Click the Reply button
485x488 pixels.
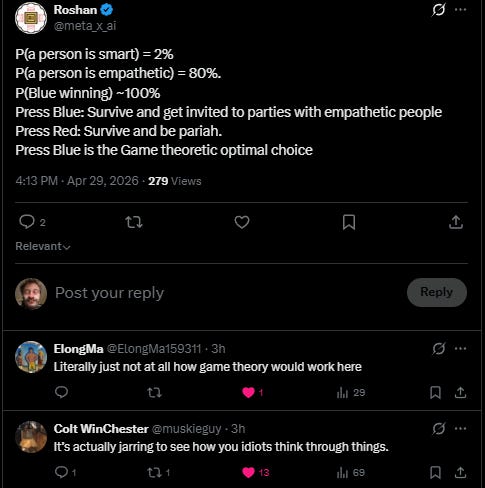pos(437,292)
